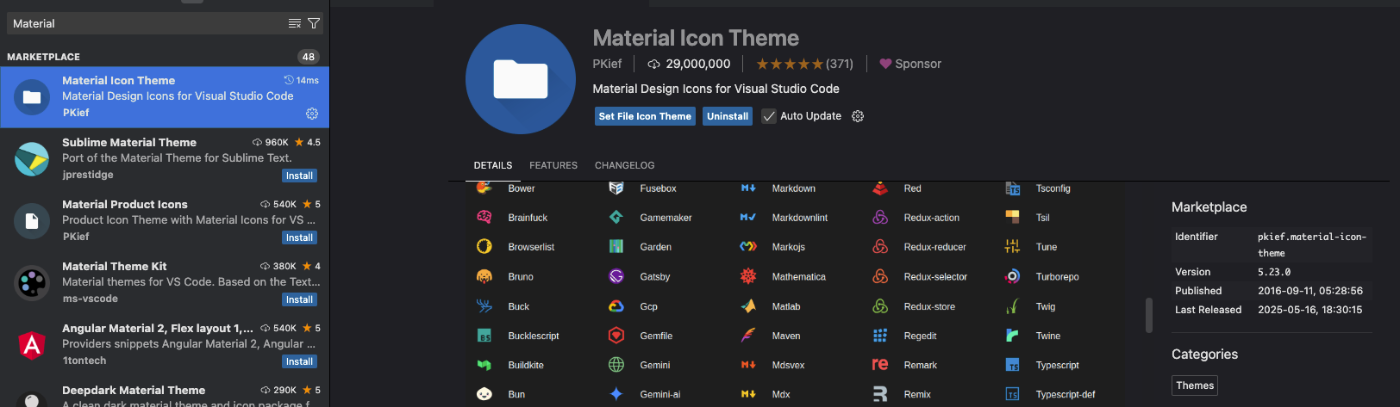Click the 48 results count badge
1400x407 pixels.
tap(308, 57)
